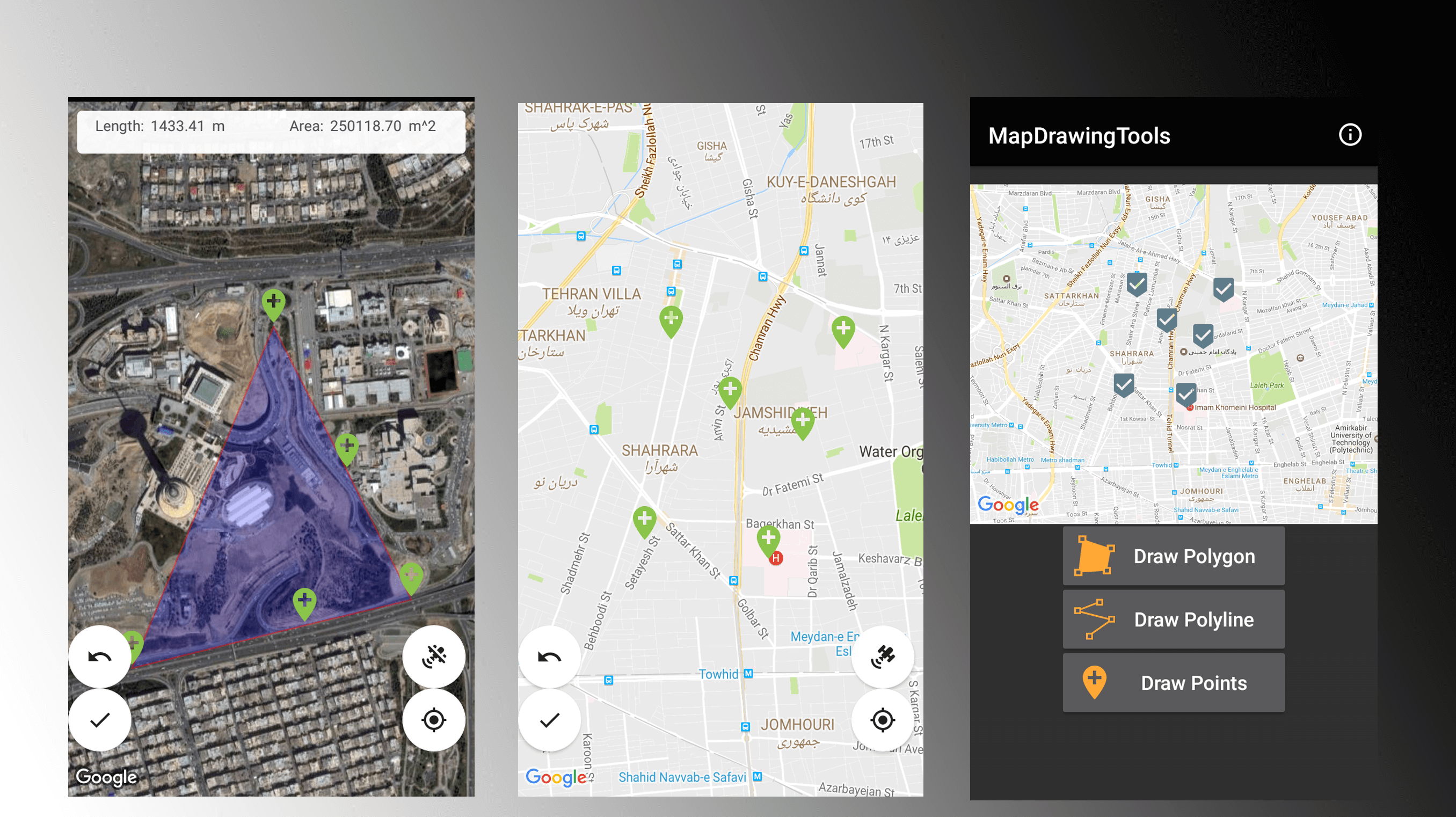This screenshot has width=1456, height=817.
Task: Tap green pin below Tehran Villa label
Action: click(671, 321)
